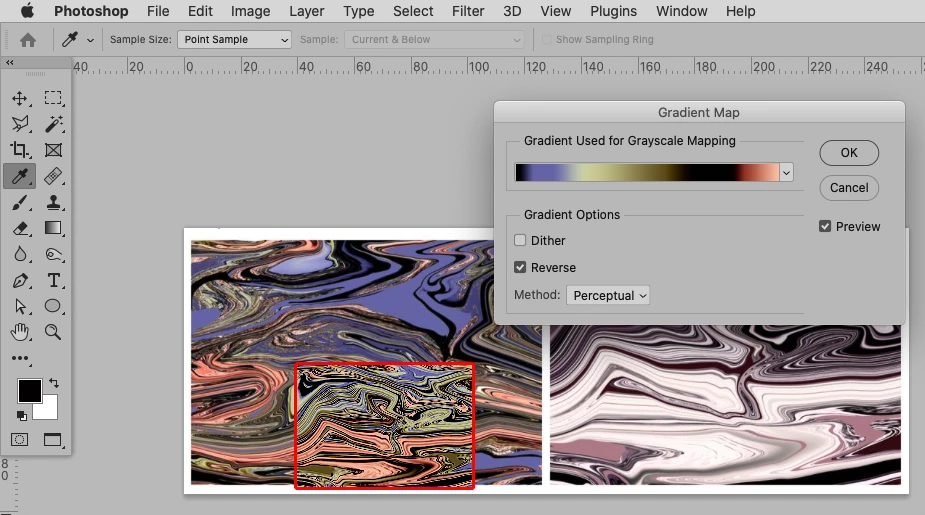925x515 pixels.
Task: Open the Plugins menu
Action: click(614, 11)
